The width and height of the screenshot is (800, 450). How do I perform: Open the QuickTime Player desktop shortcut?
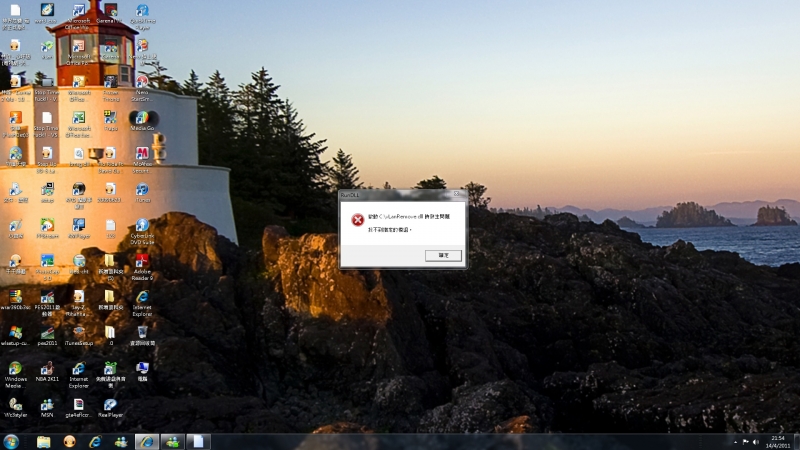(x=142, y=12)
